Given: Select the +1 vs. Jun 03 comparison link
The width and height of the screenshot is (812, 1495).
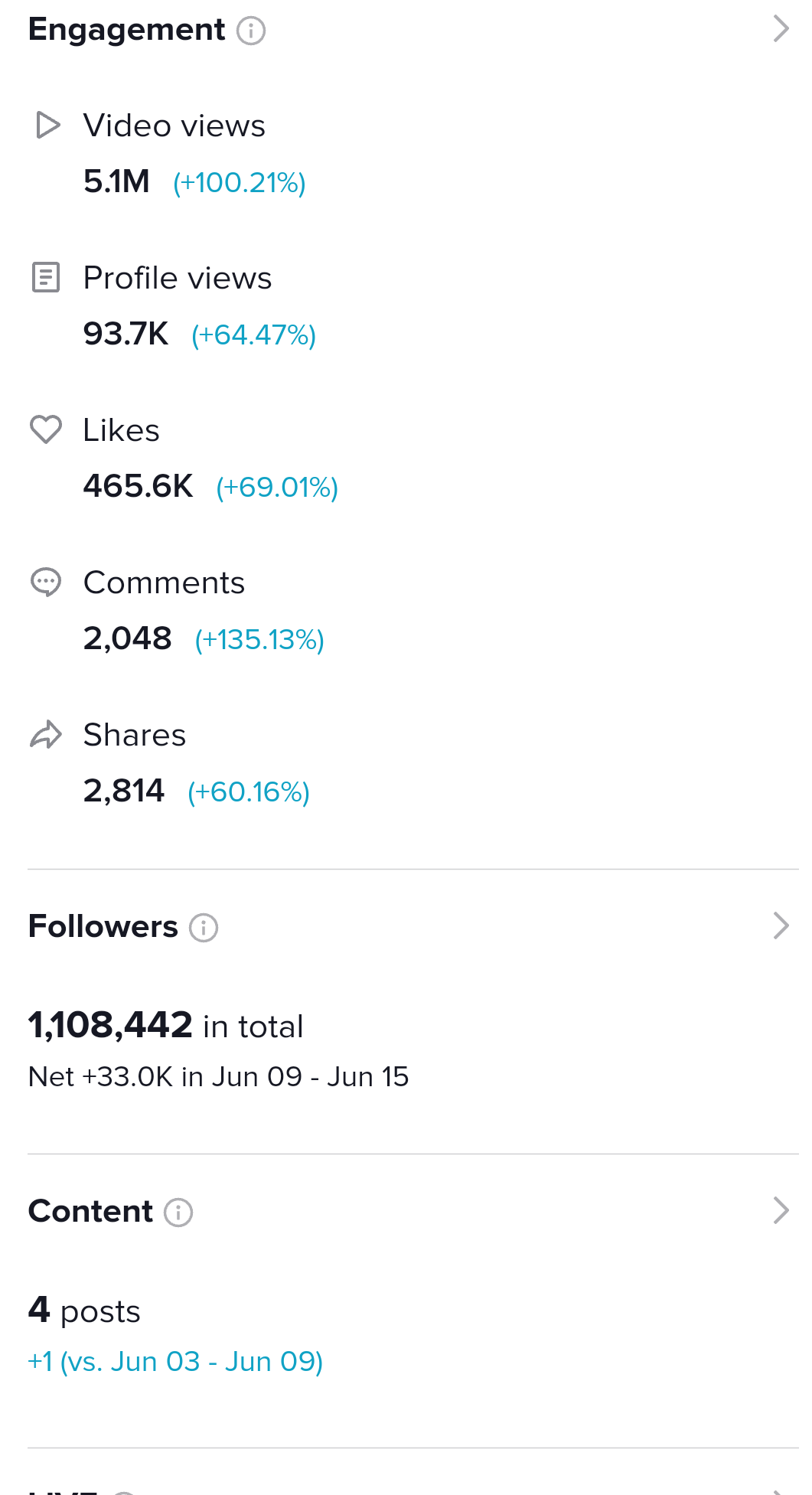Looking at the screenshot, I should [175, 1362].
